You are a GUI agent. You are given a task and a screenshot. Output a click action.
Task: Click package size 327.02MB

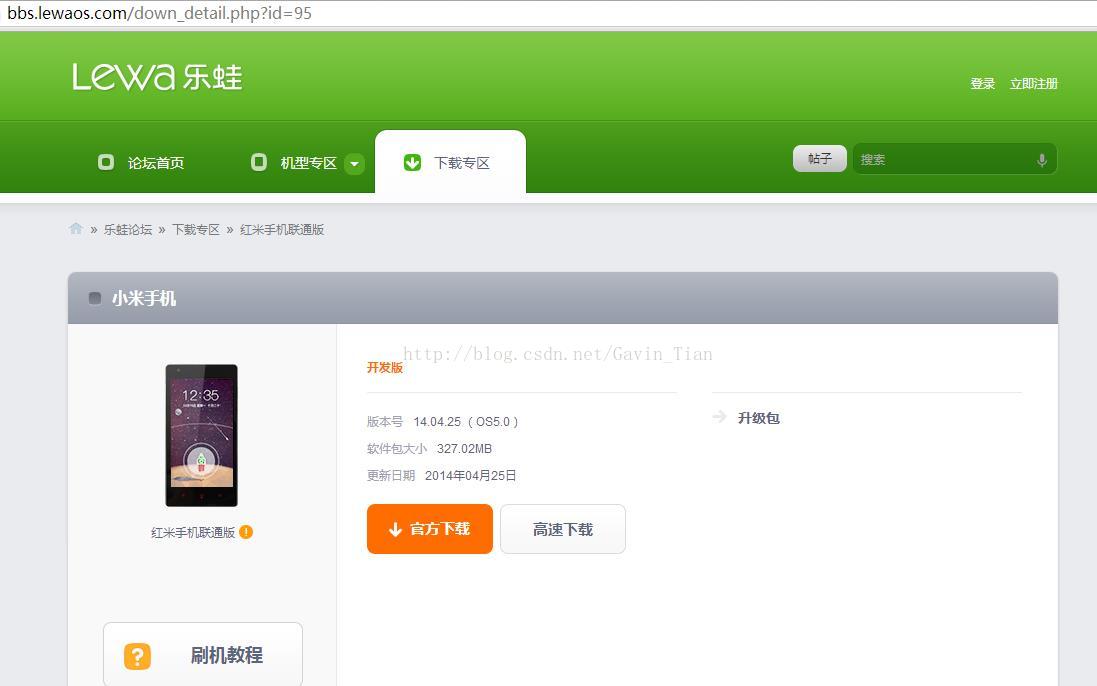point(465,449)
